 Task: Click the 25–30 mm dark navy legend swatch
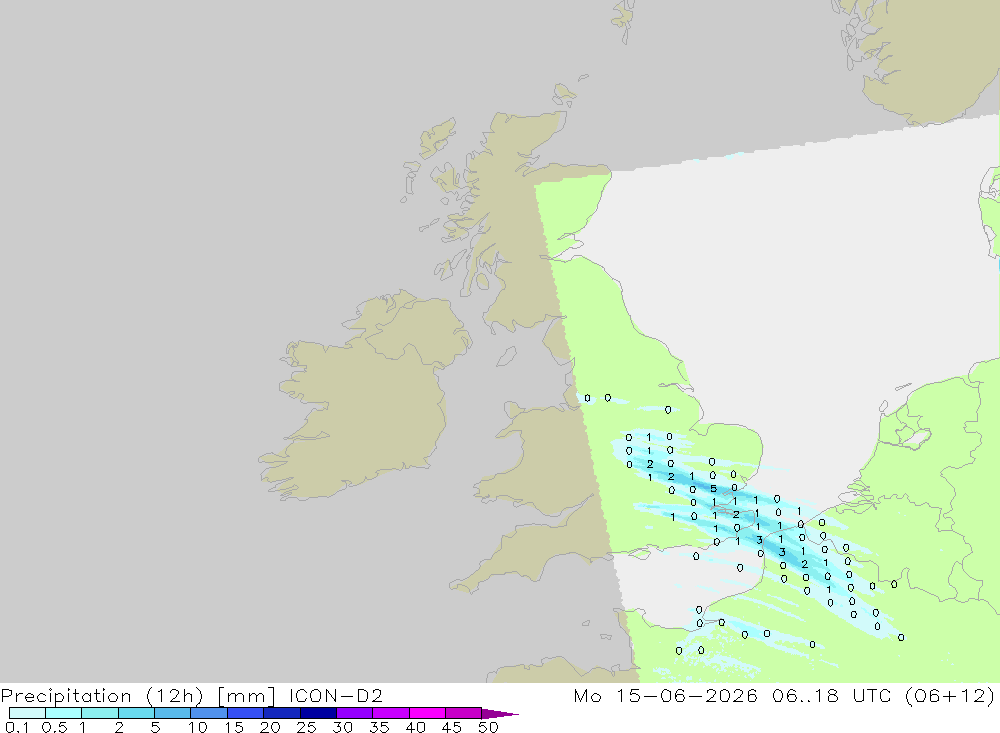[x=318, y=713]
